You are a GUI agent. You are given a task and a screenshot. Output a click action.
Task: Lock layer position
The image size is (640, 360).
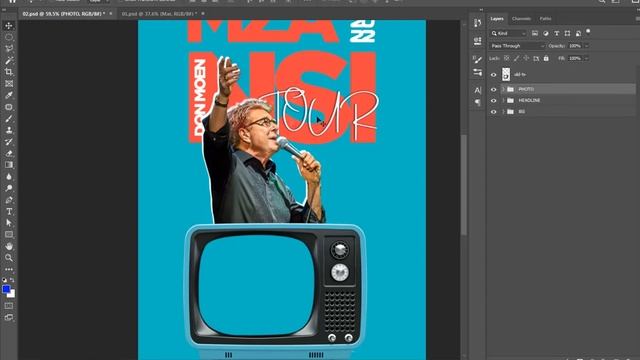click(x=526, y=58)
